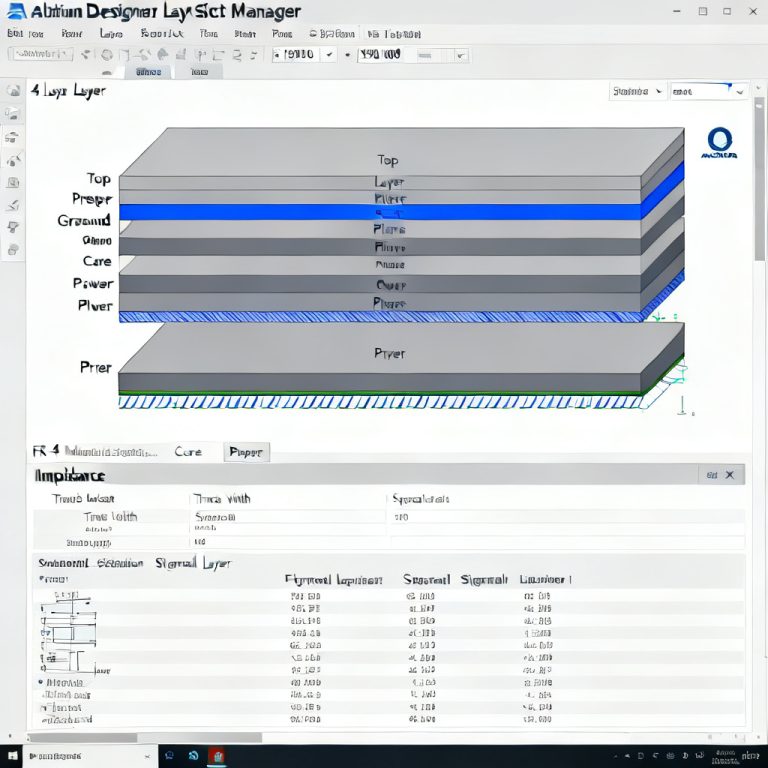Click the red app icon on the taskbar
Viewport: 768px width, 768px height.
click(217, 756)
